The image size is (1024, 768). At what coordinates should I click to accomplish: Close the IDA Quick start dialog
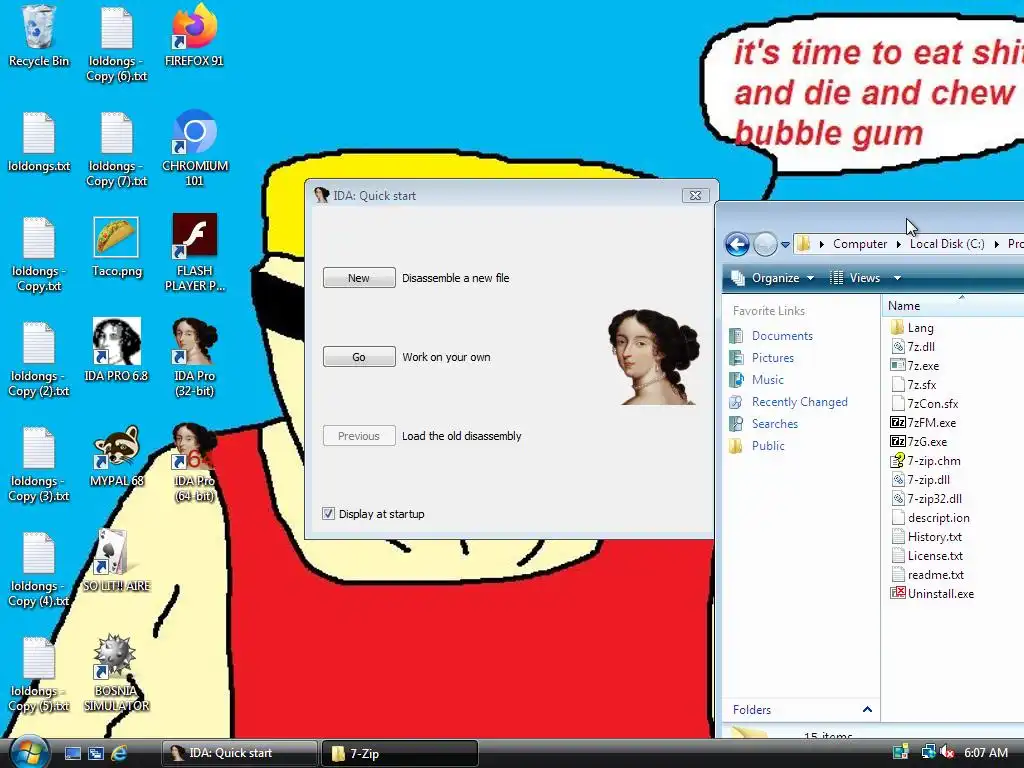click(696, 195)
